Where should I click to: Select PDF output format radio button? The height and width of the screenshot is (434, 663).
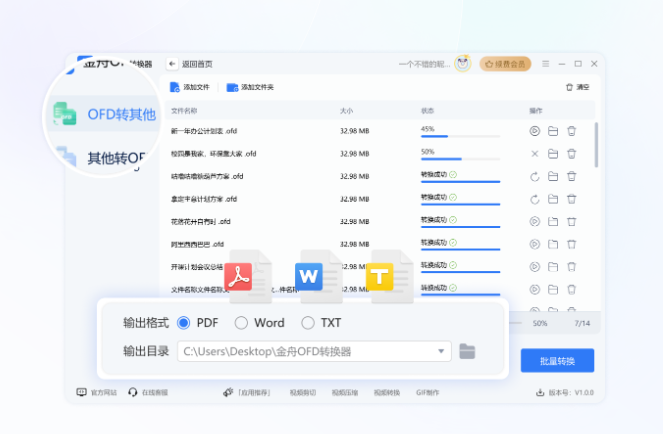[184, 323]
